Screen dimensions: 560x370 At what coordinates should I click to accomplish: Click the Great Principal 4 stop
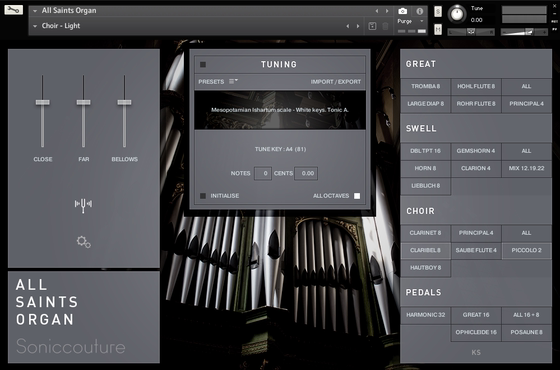click(x=526, y=104)
